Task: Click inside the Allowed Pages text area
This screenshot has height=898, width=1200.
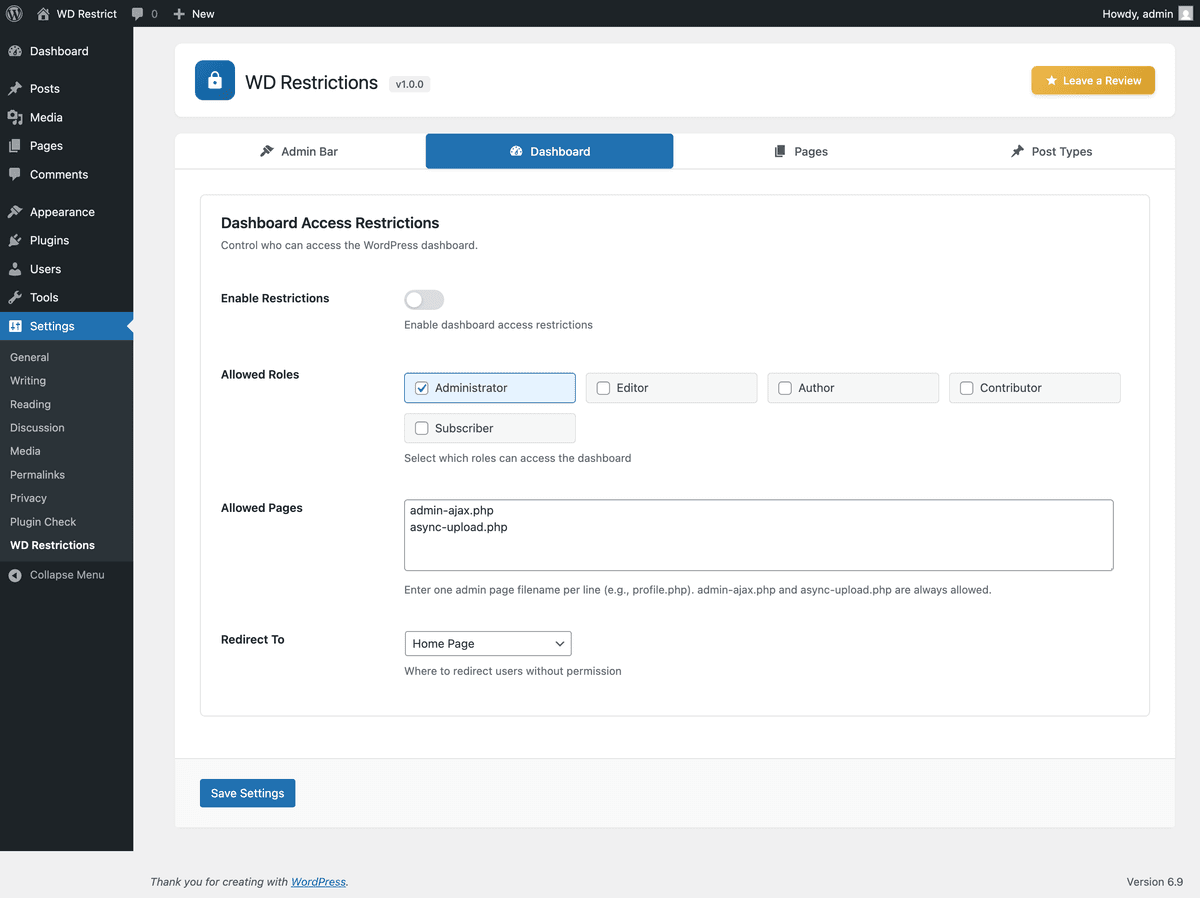Action: 757,533
